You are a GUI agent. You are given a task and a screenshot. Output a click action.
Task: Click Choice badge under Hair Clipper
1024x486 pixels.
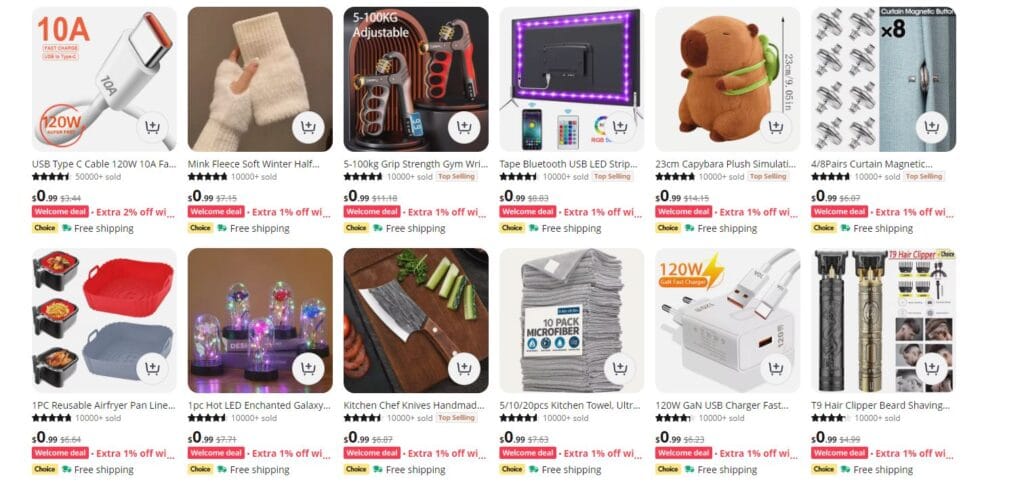click(824, 469)
